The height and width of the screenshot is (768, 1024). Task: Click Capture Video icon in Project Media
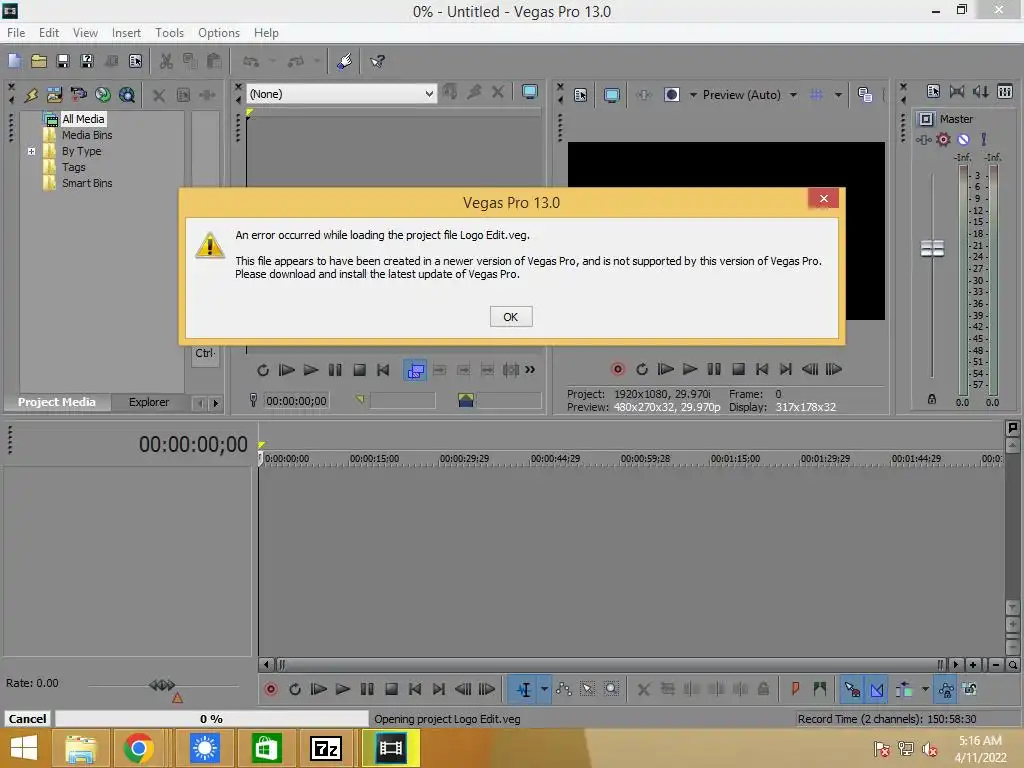pyautogui.click(x=78, y=95)
